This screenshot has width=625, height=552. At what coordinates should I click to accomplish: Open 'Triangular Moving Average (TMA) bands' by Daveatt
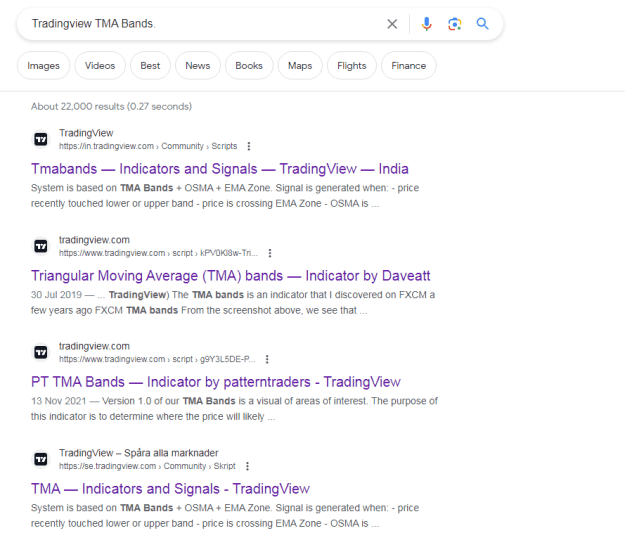(x=230, y=276)
